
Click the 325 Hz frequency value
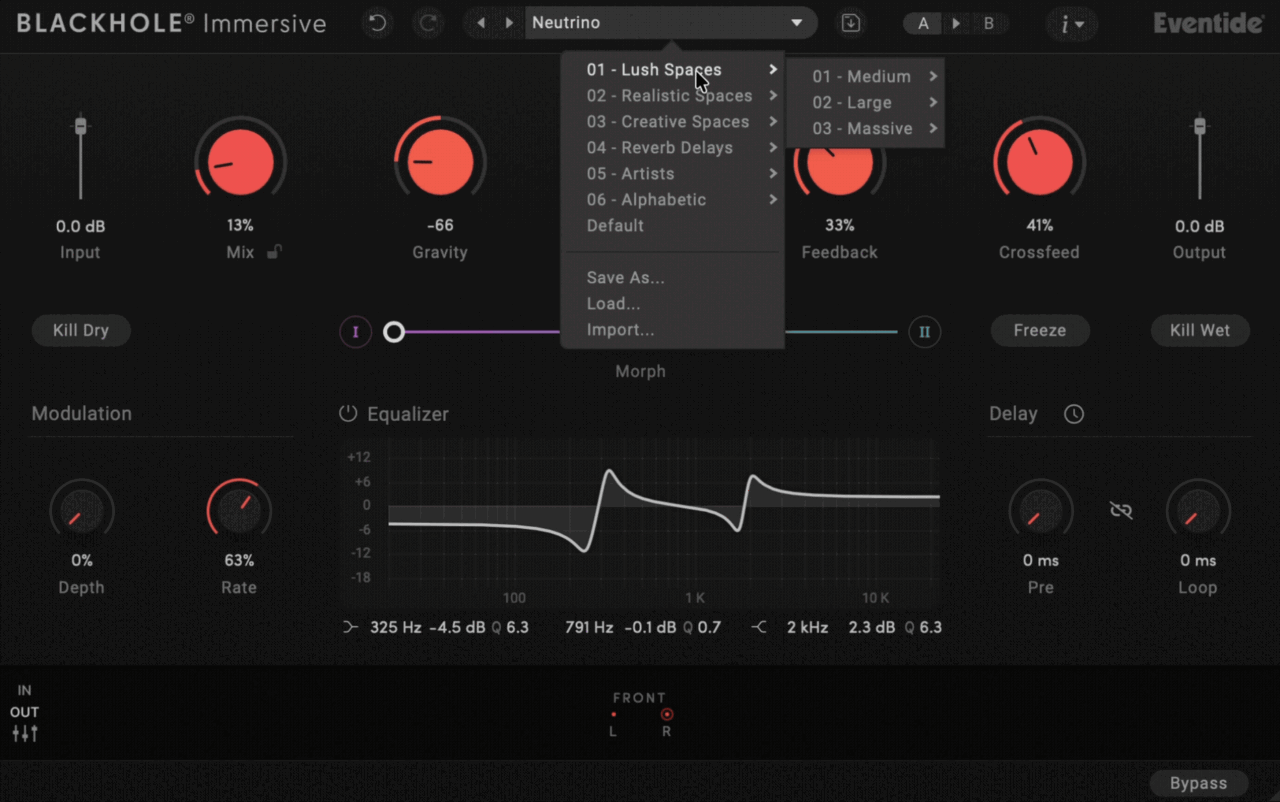click(396, 628)
